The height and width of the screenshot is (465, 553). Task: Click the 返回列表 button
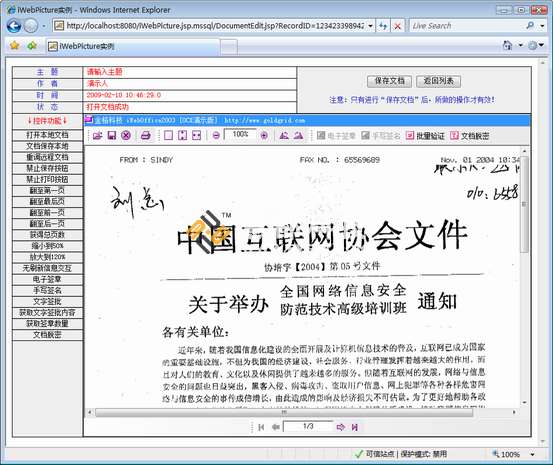pos(438,81)
